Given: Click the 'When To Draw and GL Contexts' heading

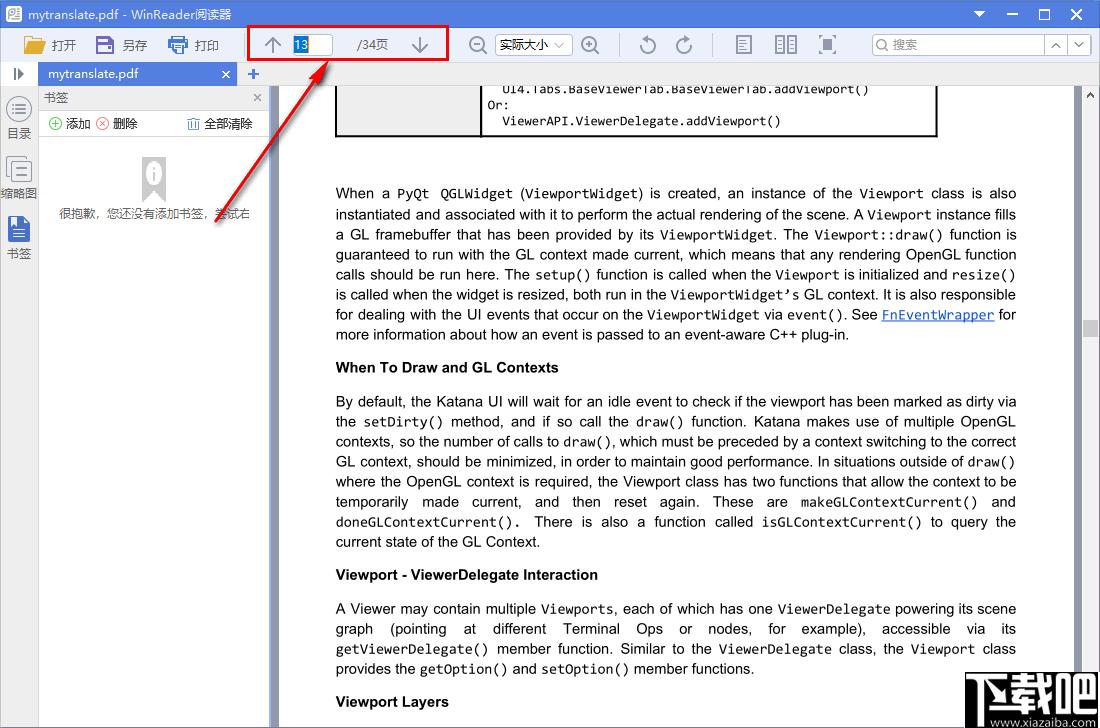Looking at the screenshot, I should [x=447, y=368].
